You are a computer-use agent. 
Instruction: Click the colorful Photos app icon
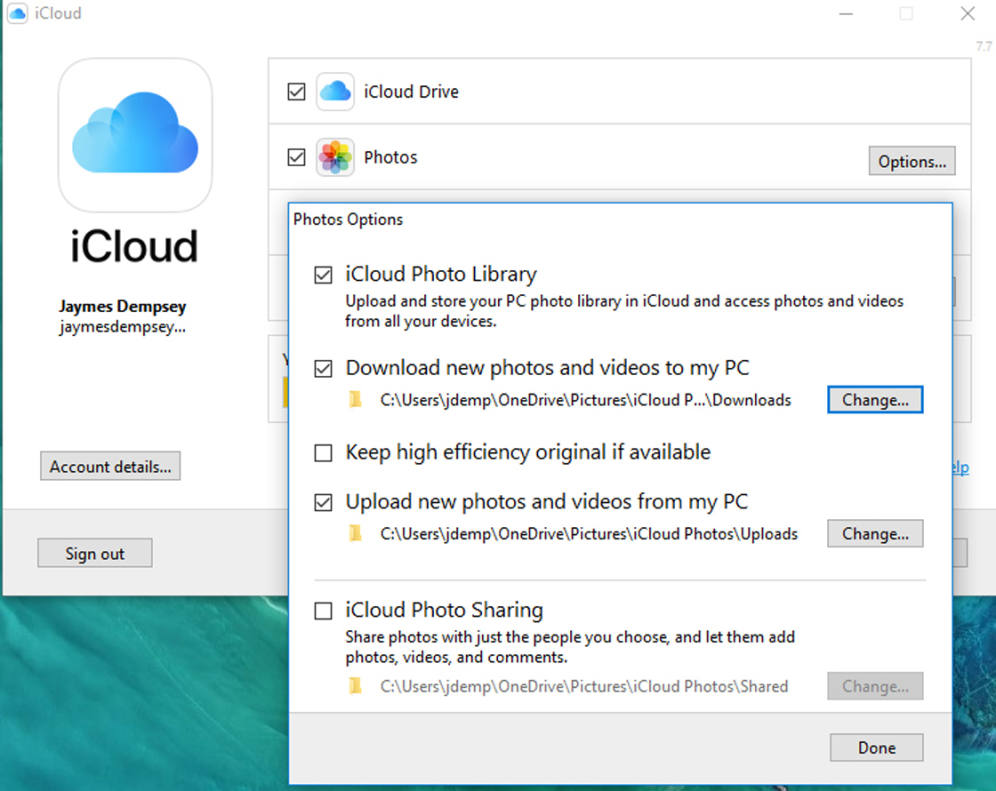(335, 157)
